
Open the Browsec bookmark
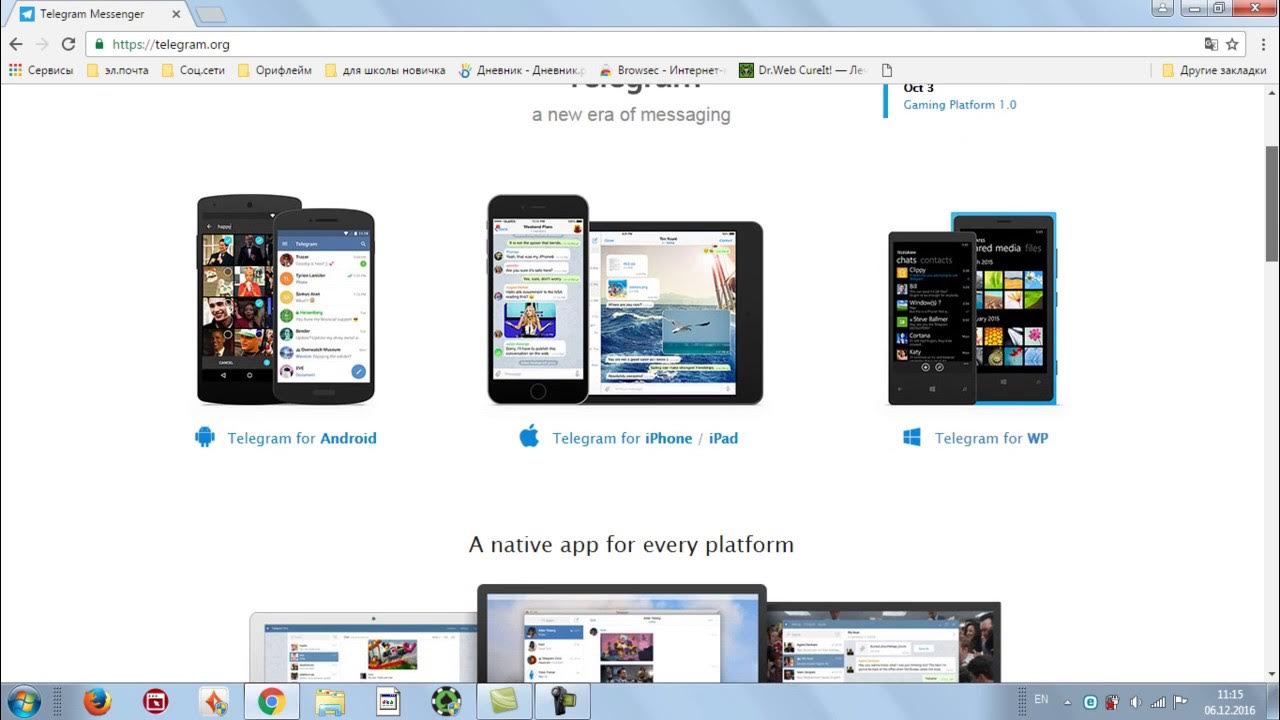pyautogui.click(x=663, y=70)
